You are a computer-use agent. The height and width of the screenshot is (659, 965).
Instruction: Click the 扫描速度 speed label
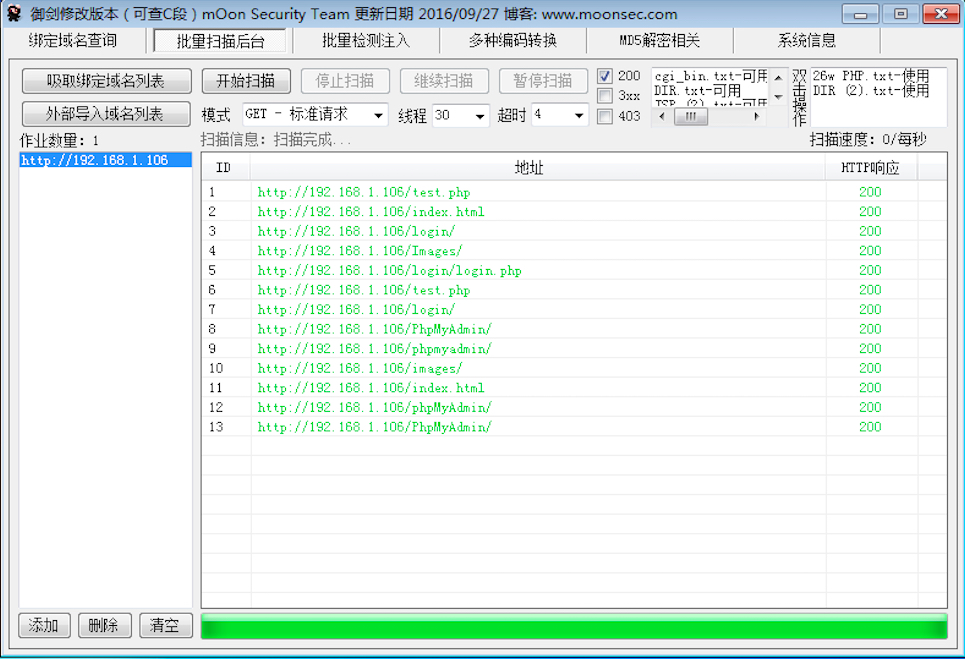click(868, 140)
